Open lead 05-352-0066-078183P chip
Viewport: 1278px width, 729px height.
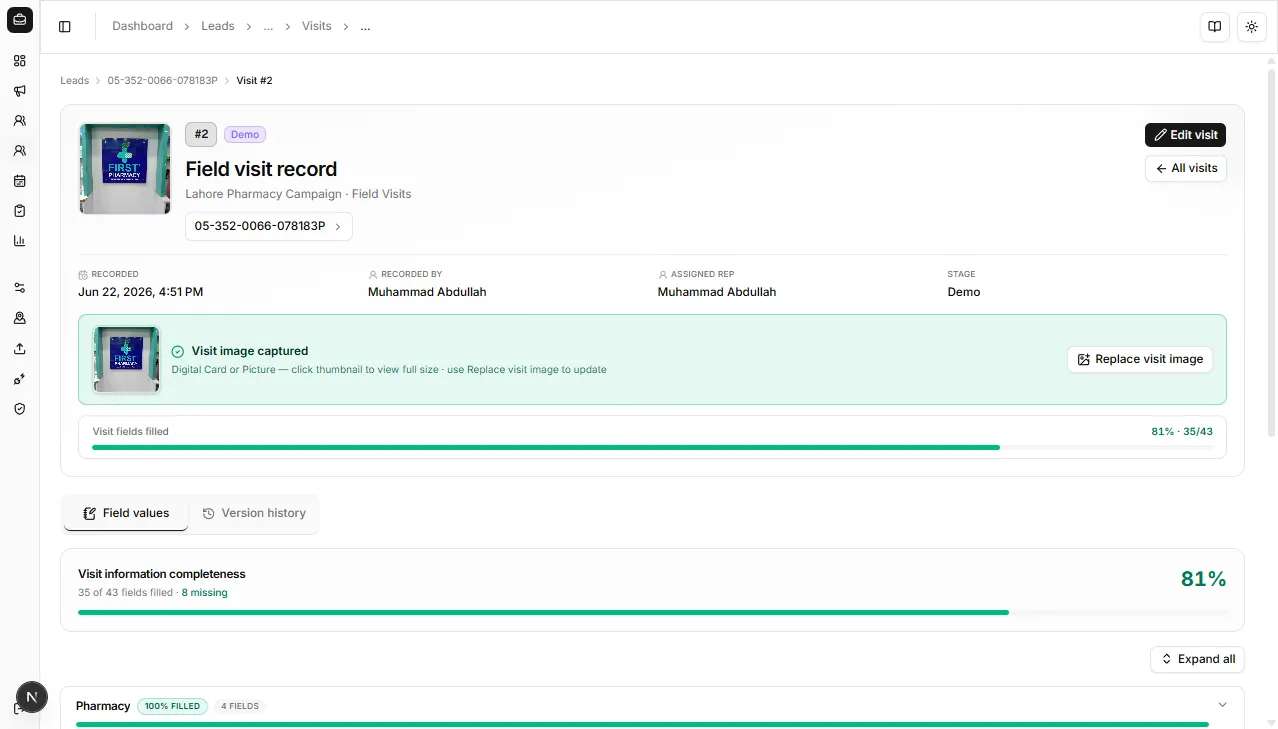tap(268, 226)
